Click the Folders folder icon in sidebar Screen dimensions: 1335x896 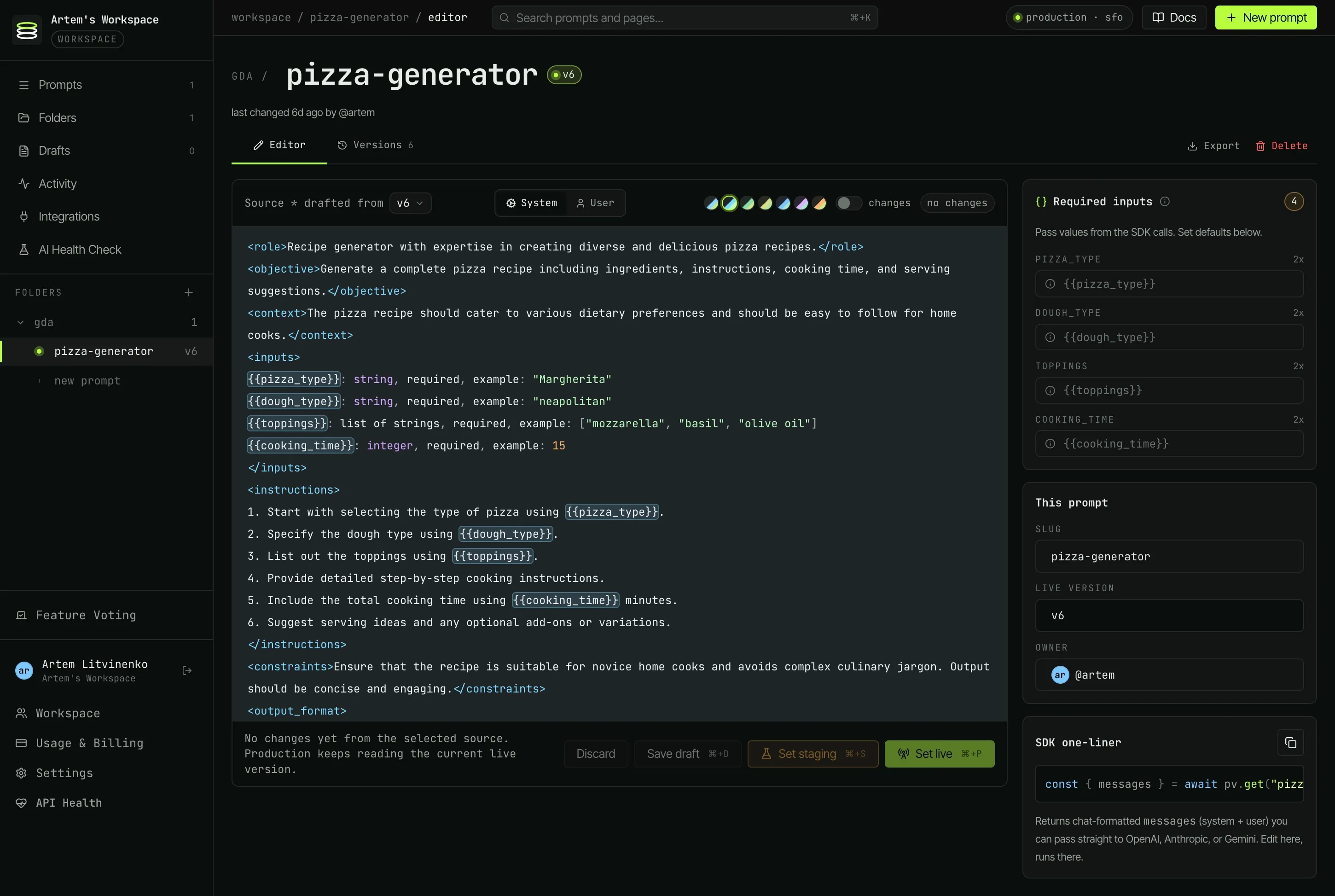23,118
